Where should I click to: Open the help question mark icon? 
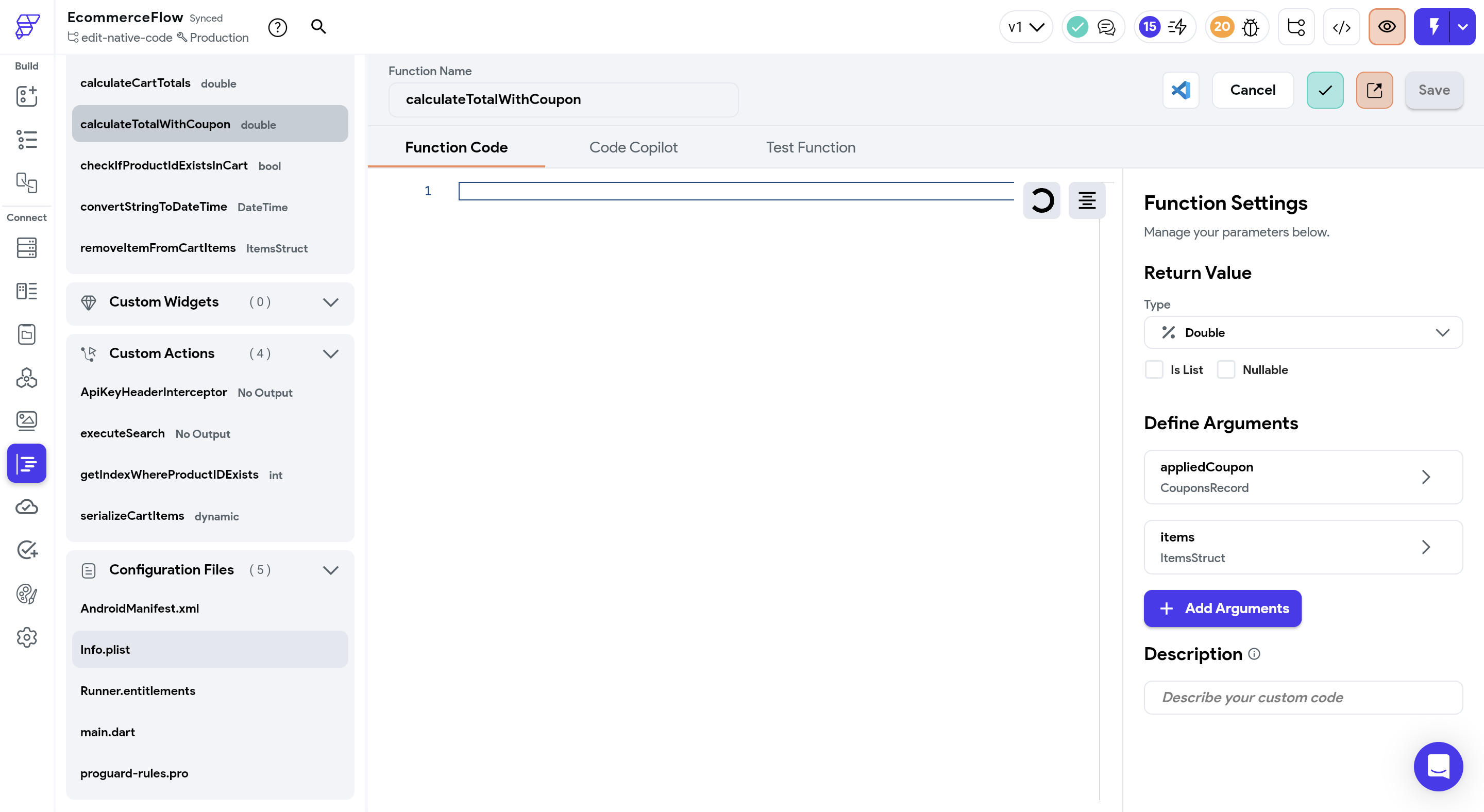[278, 27]
